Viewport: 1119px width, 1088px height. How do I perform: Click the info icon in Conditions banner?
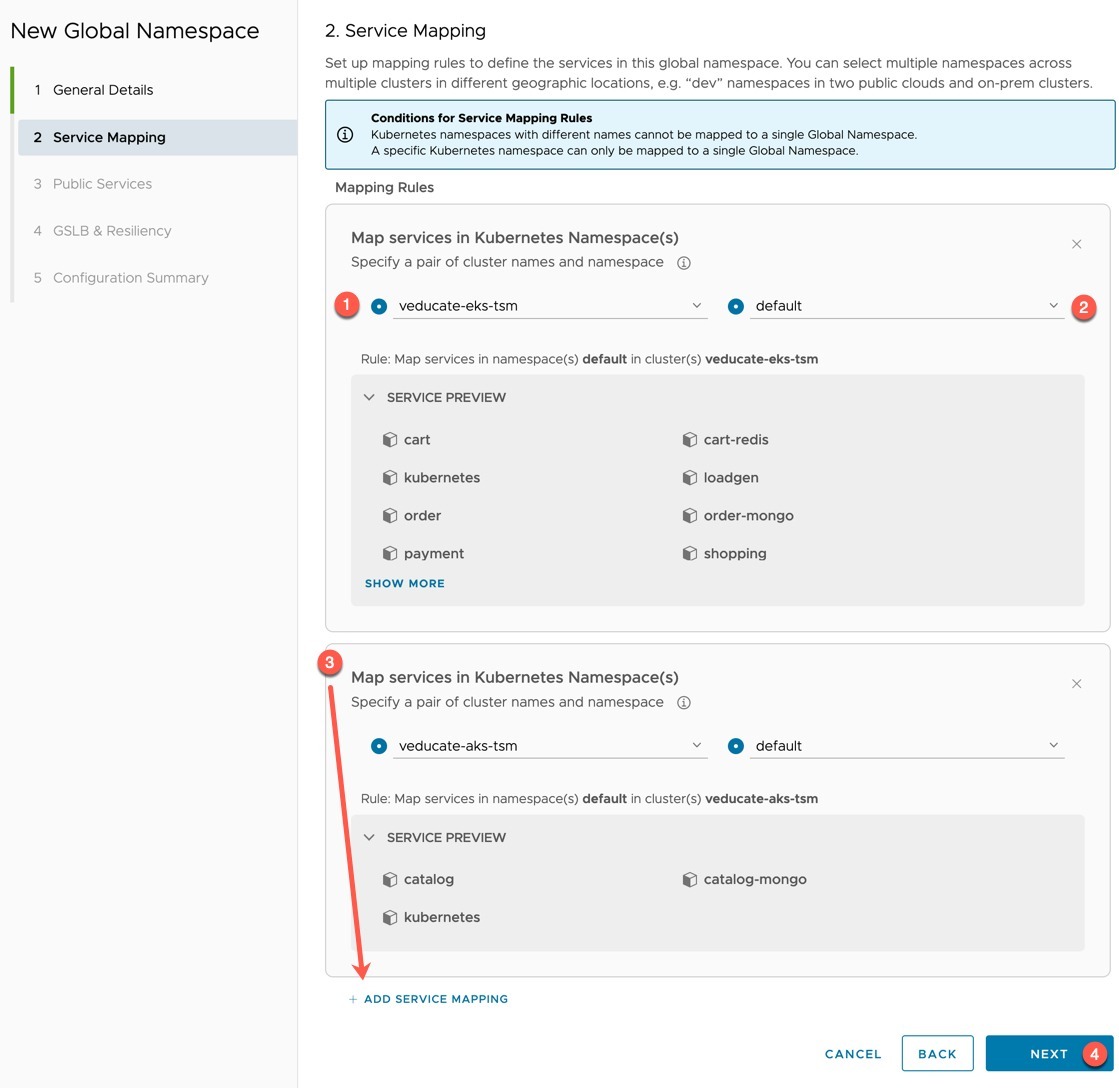click(345, 134)
